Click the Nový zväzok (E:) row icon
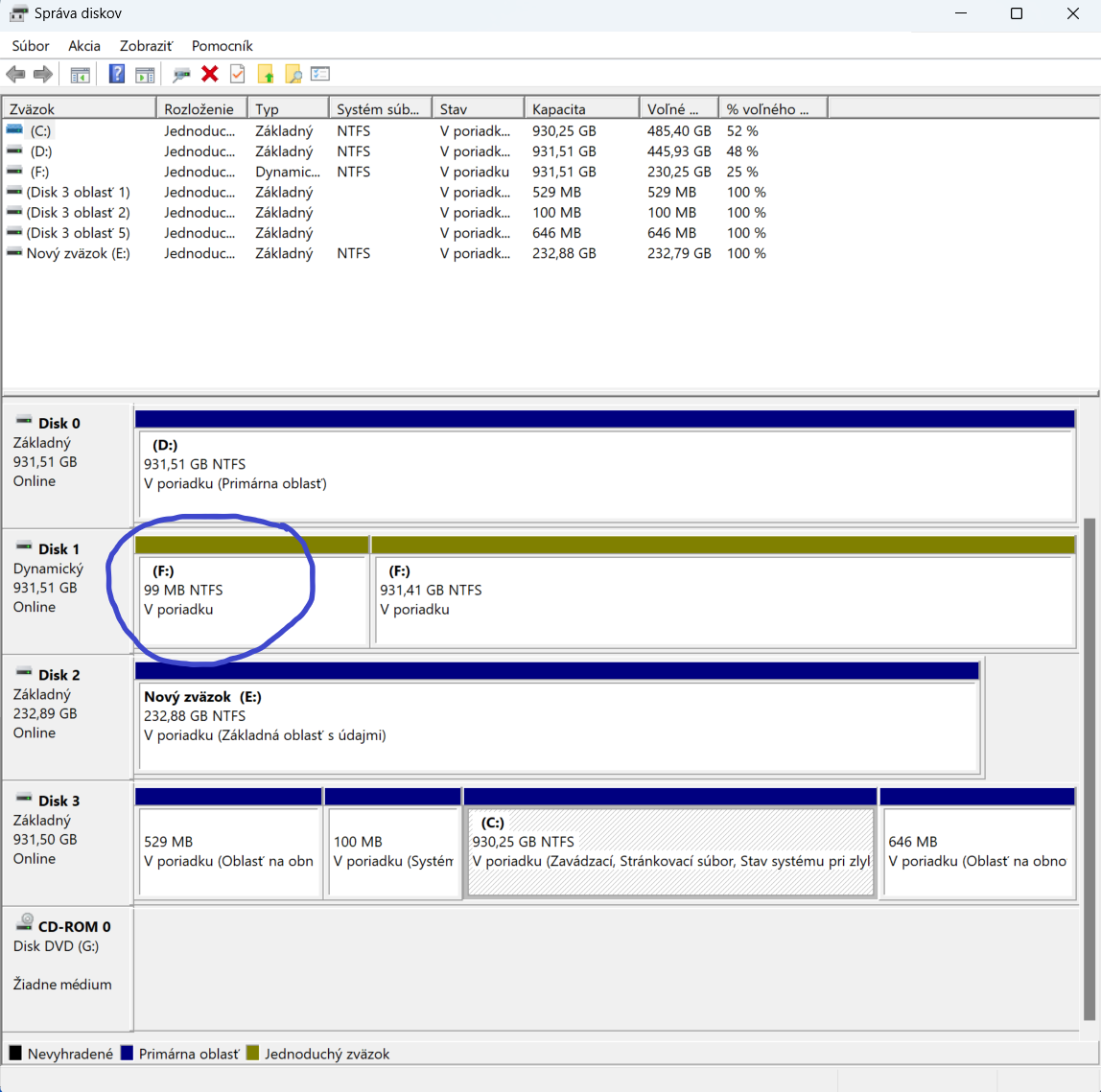1101x1092 pixels. 14,252
